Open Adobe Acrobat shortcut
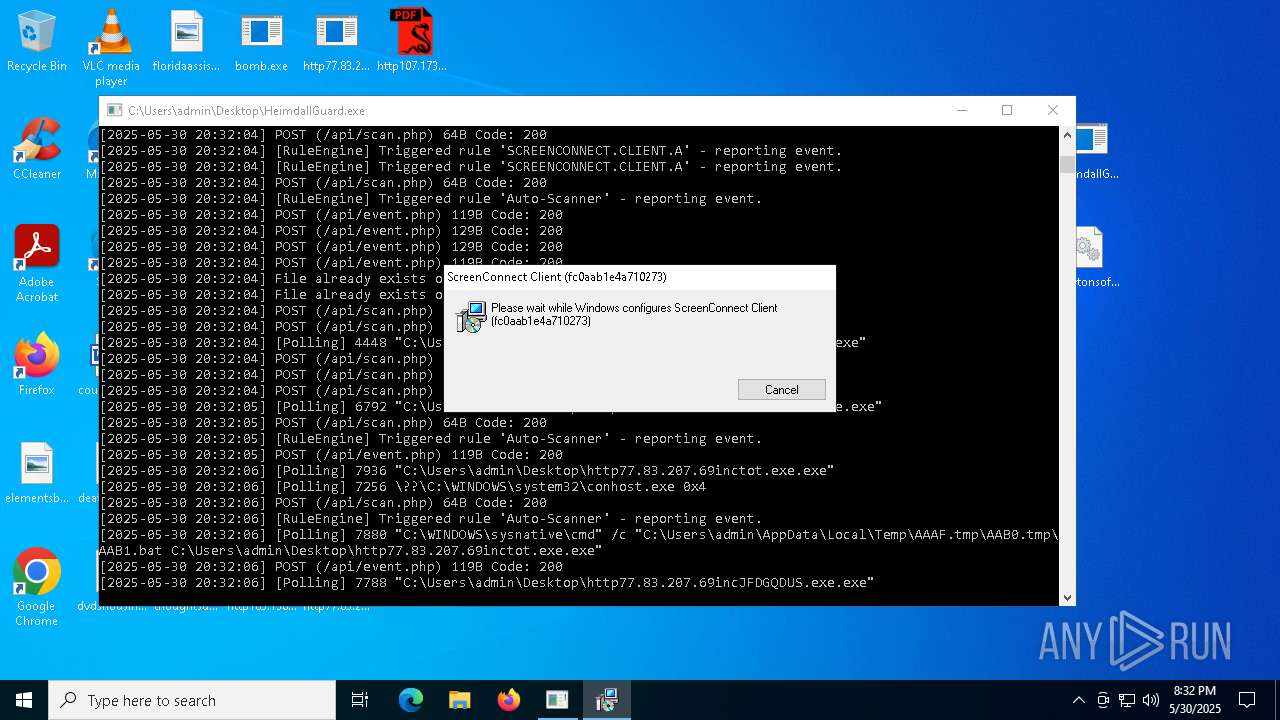Screen dimensions: 1280x720 click(x=37, y=265)
